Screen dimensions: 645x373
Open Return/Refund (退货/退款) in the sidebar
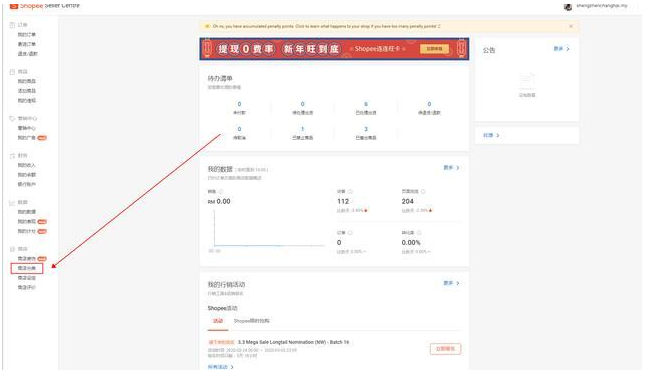pos(28,54)
